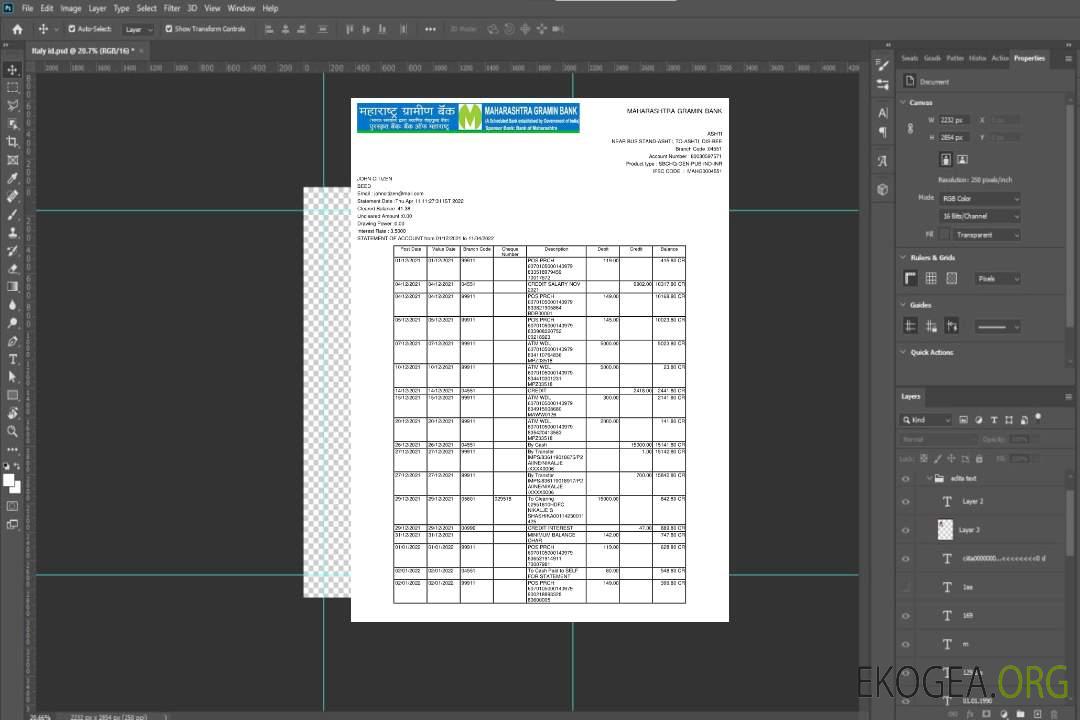Select the Eyedropper tool
Viewport: 1080px width, 720px height.
tap(12, 178)
